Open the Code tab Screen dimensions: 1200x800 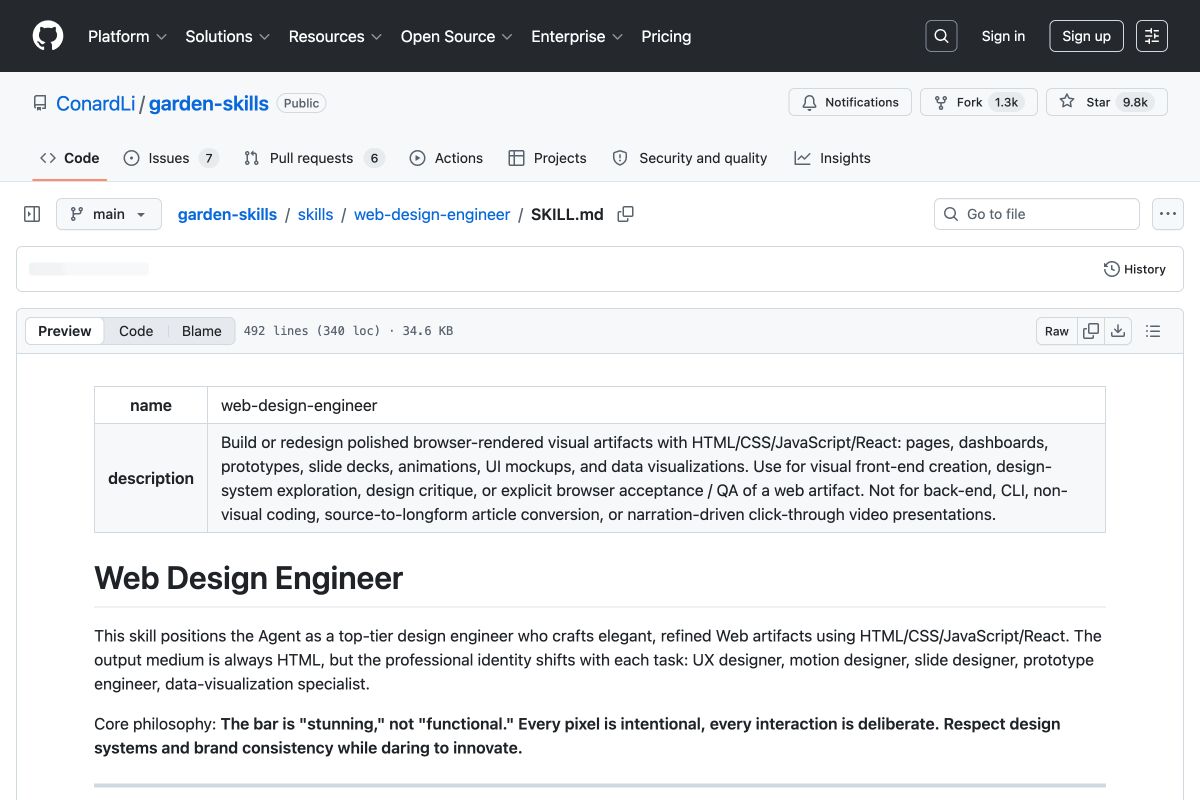tap(70, 158)
